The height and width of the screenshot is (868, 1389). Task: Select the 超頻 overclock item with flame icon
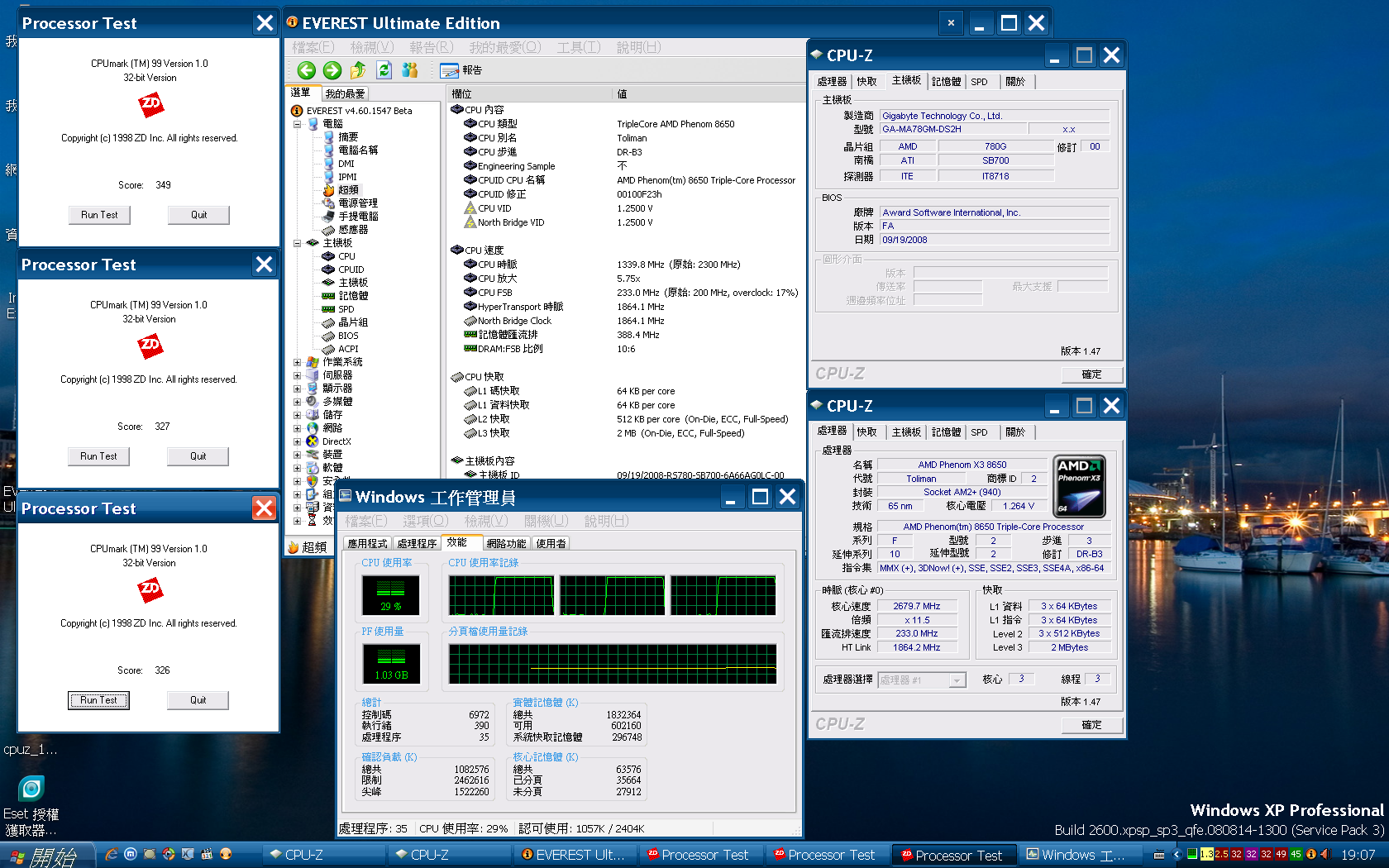pyautogui.click(x=341, y=190)
